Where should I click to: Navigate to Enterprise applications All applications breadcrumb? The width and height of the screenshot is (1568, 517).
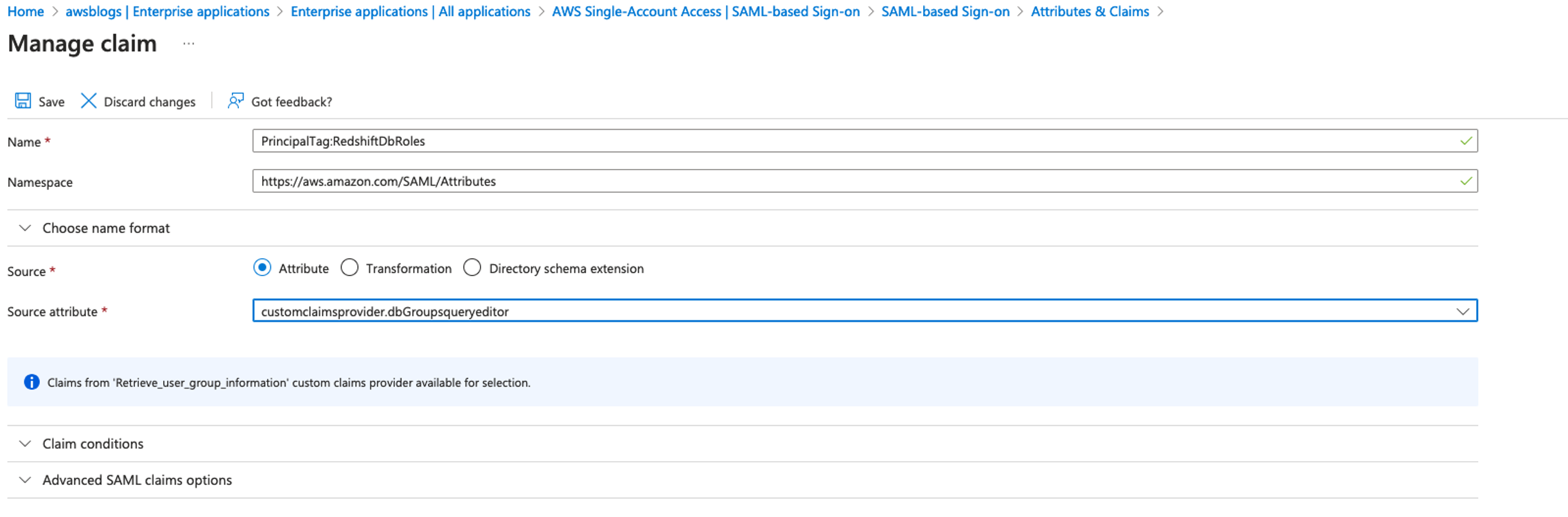tap(410, 12)
